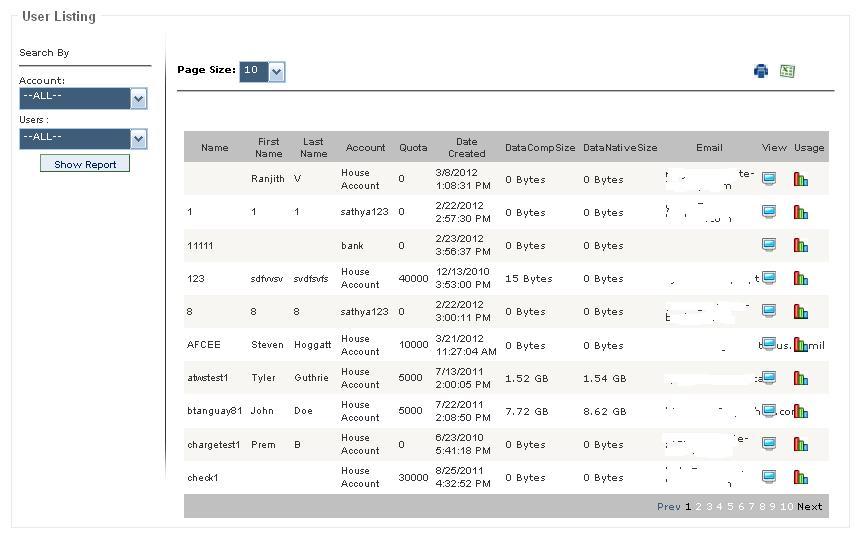Click View icon for atwstest1 row

pos(769,377)
